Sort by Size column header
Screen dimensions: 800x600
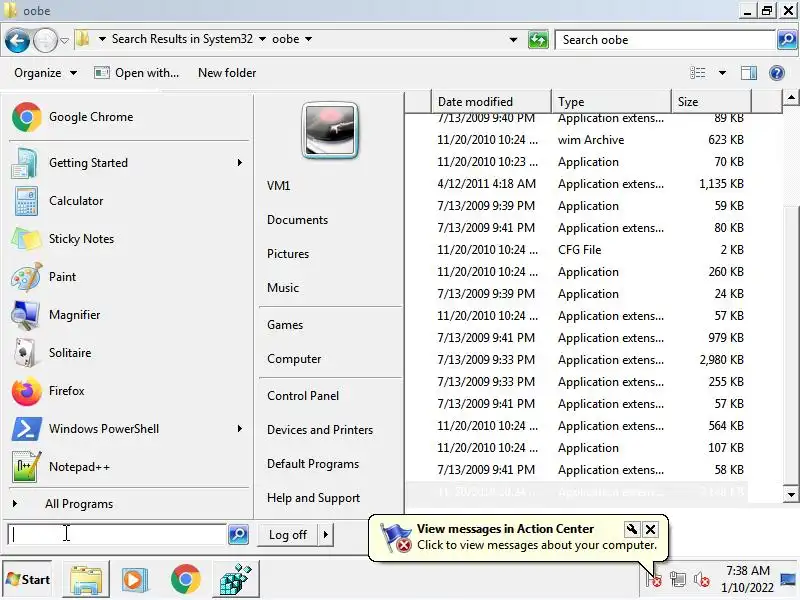click(711, 102)
